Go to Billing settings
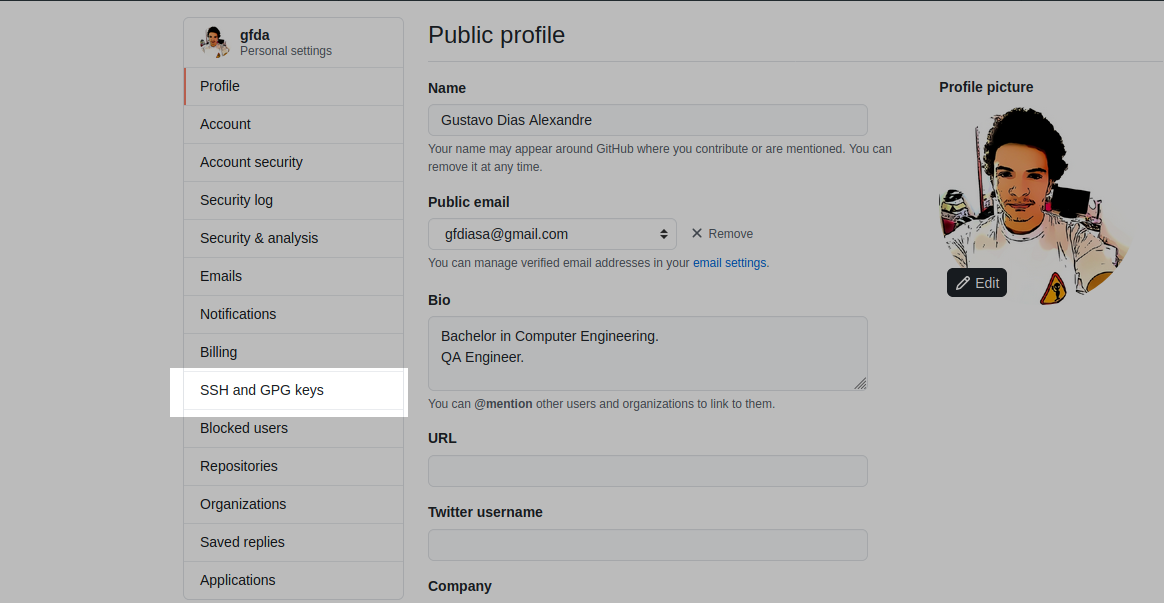 point(218,352)
